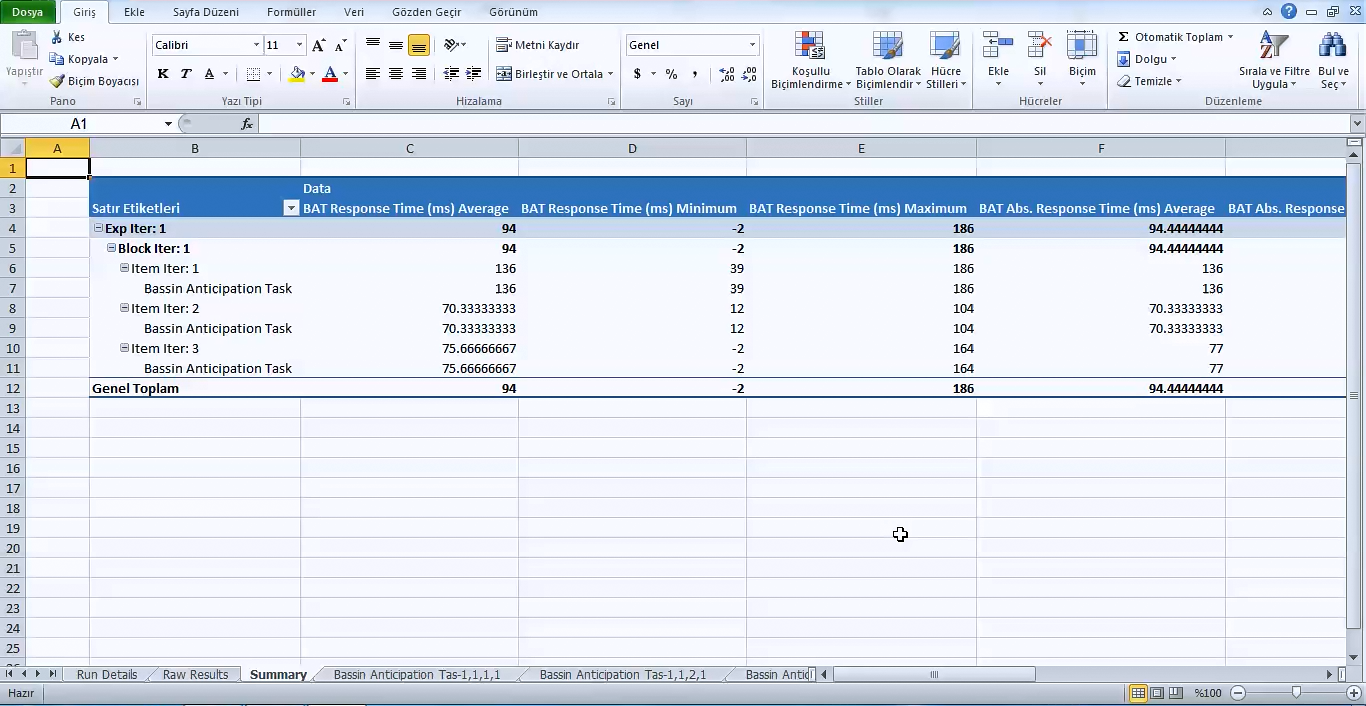Toggle Metni Kaydır wrap text
The image size is (1366, 706).
pos(538,45)
